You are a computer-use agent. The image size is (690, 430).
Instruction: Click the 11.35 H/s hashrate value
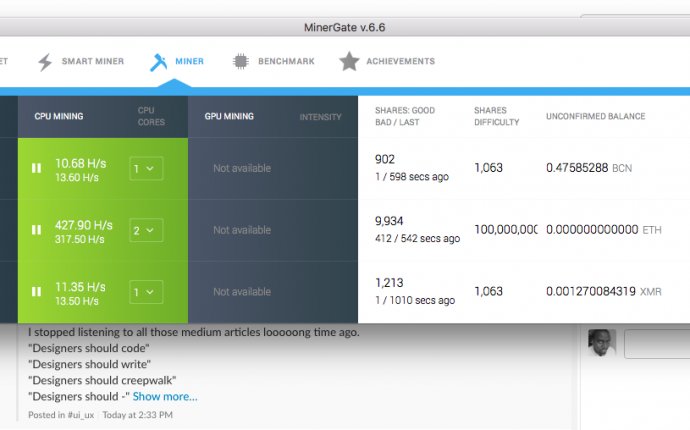point(80,287)
